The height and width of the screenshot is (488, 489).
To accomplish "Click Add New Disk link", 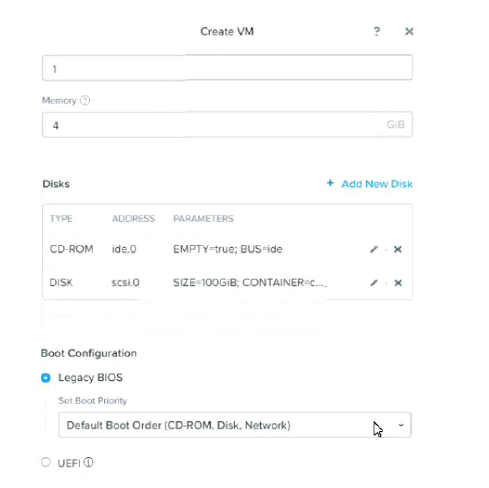I will [x=377, y=184].
